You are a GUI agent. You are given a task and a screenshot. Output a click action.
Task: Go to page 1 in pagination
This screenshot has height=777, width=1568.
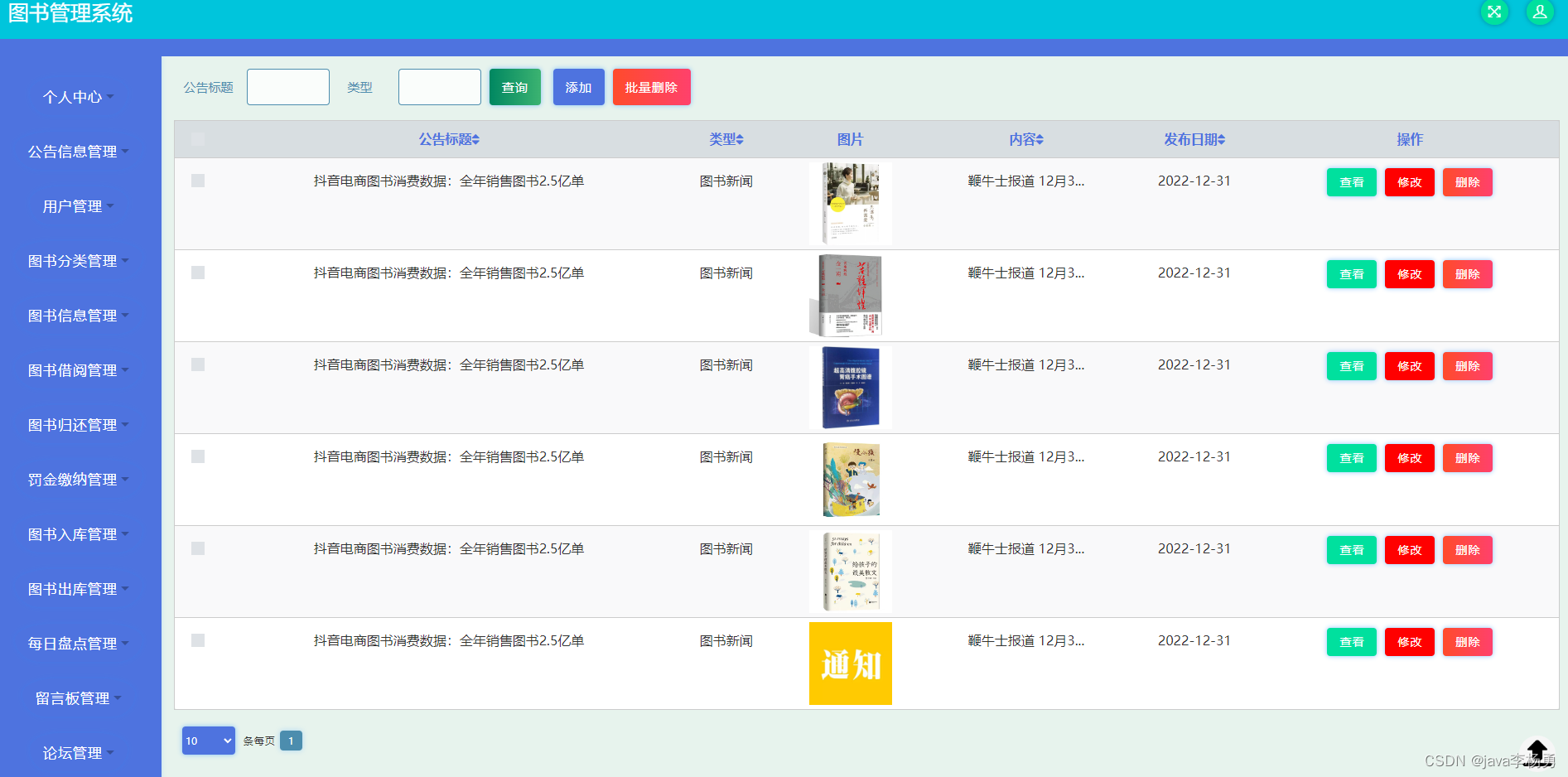pos(291,741)
